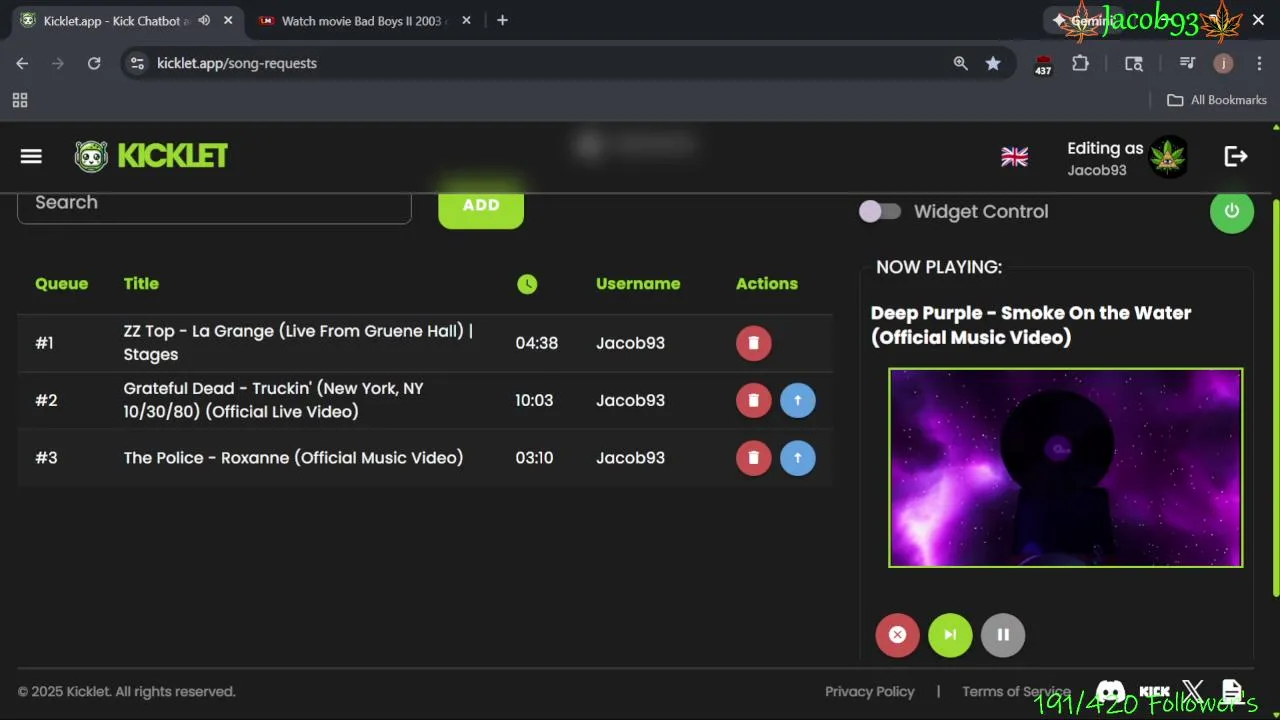The image size is (1280, 720).
Task: Click the extension with 437 badge
Action: point(1043,65)
